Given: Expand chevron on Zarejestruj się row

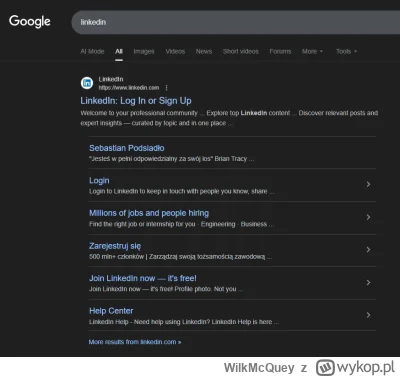Looking at the screenshot, I should coord(368,250).
